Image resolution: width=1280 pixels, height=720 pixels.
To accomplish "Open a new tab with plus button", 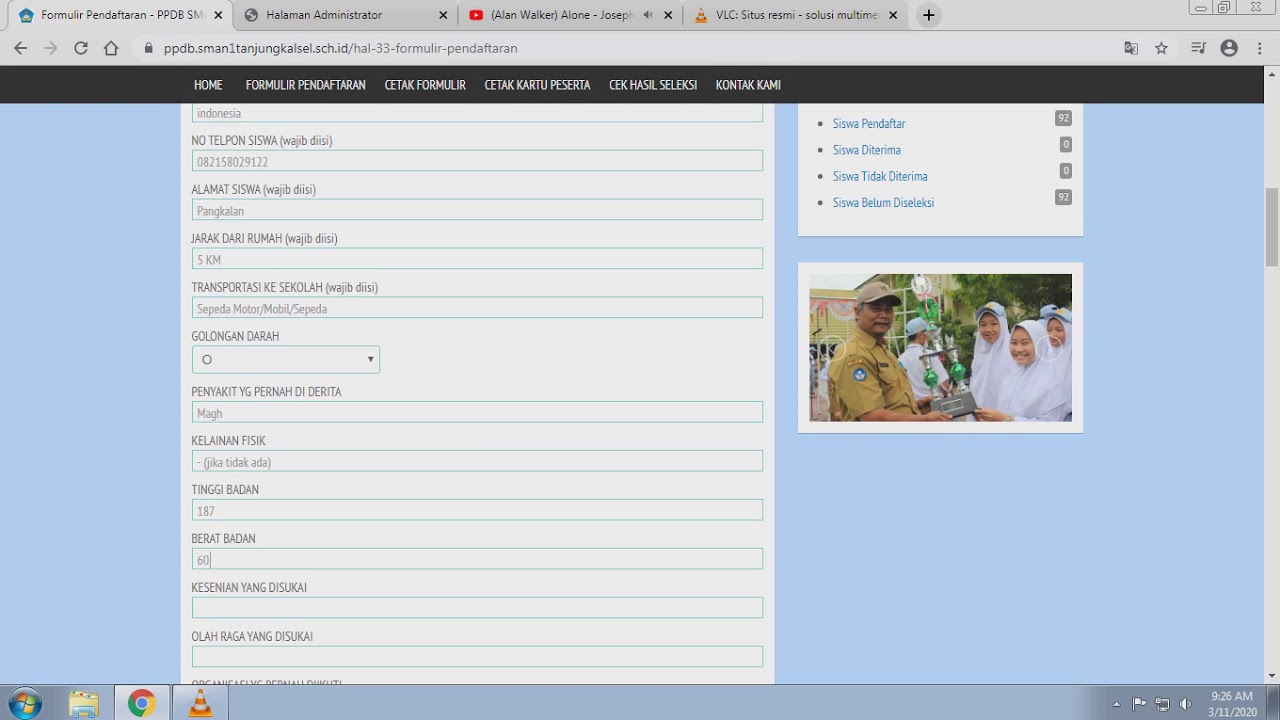I will 929,15.
